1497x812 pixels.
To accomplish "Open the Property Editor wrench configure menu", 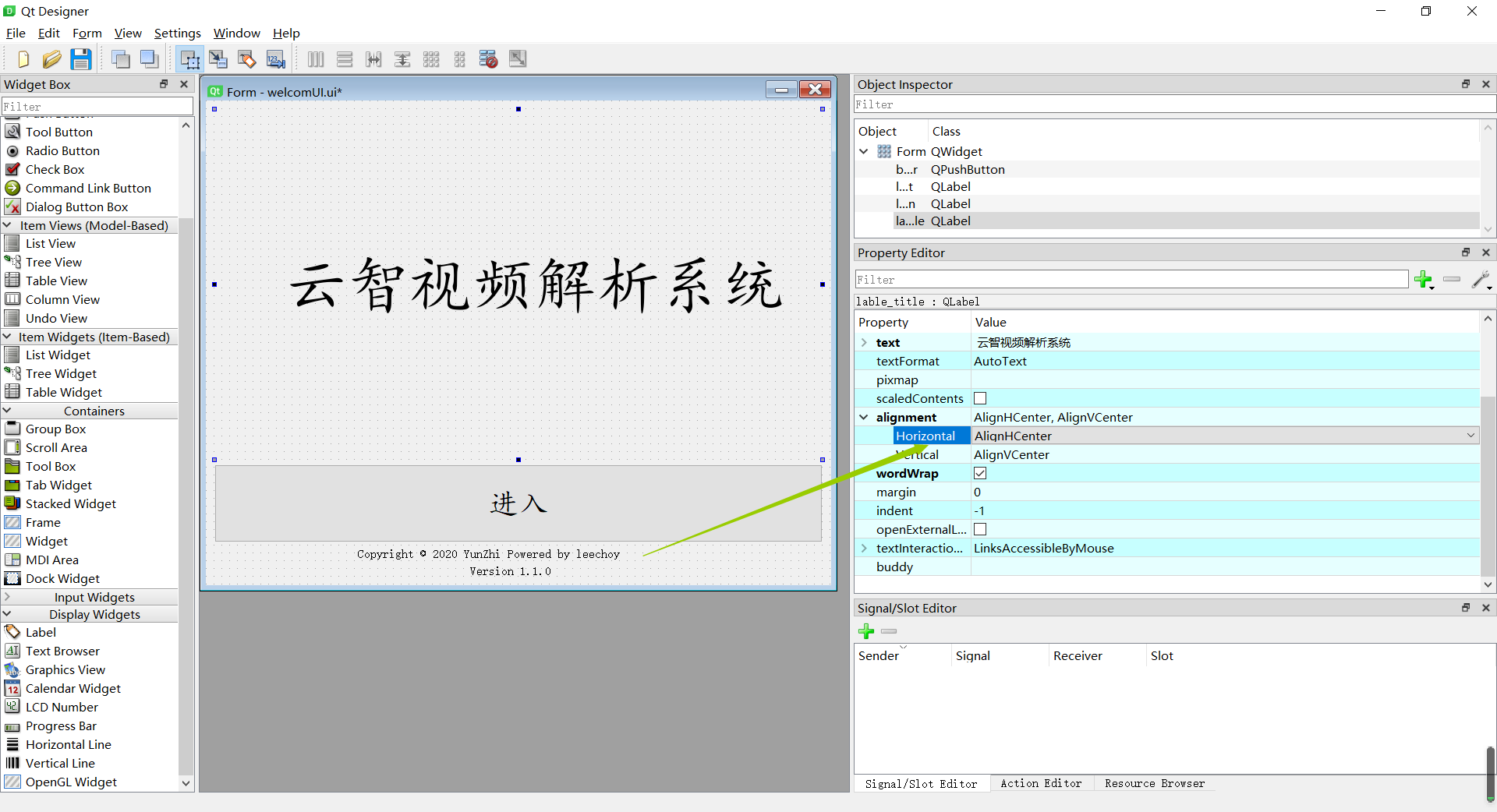I will (1481, 280).
